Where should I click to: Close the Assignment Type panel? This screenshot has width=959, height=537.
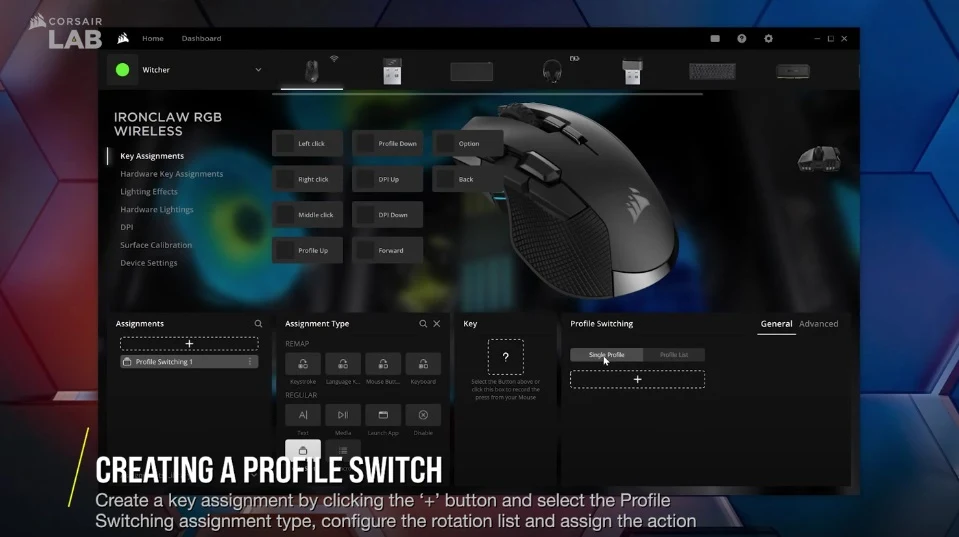(x=437, y=324)
